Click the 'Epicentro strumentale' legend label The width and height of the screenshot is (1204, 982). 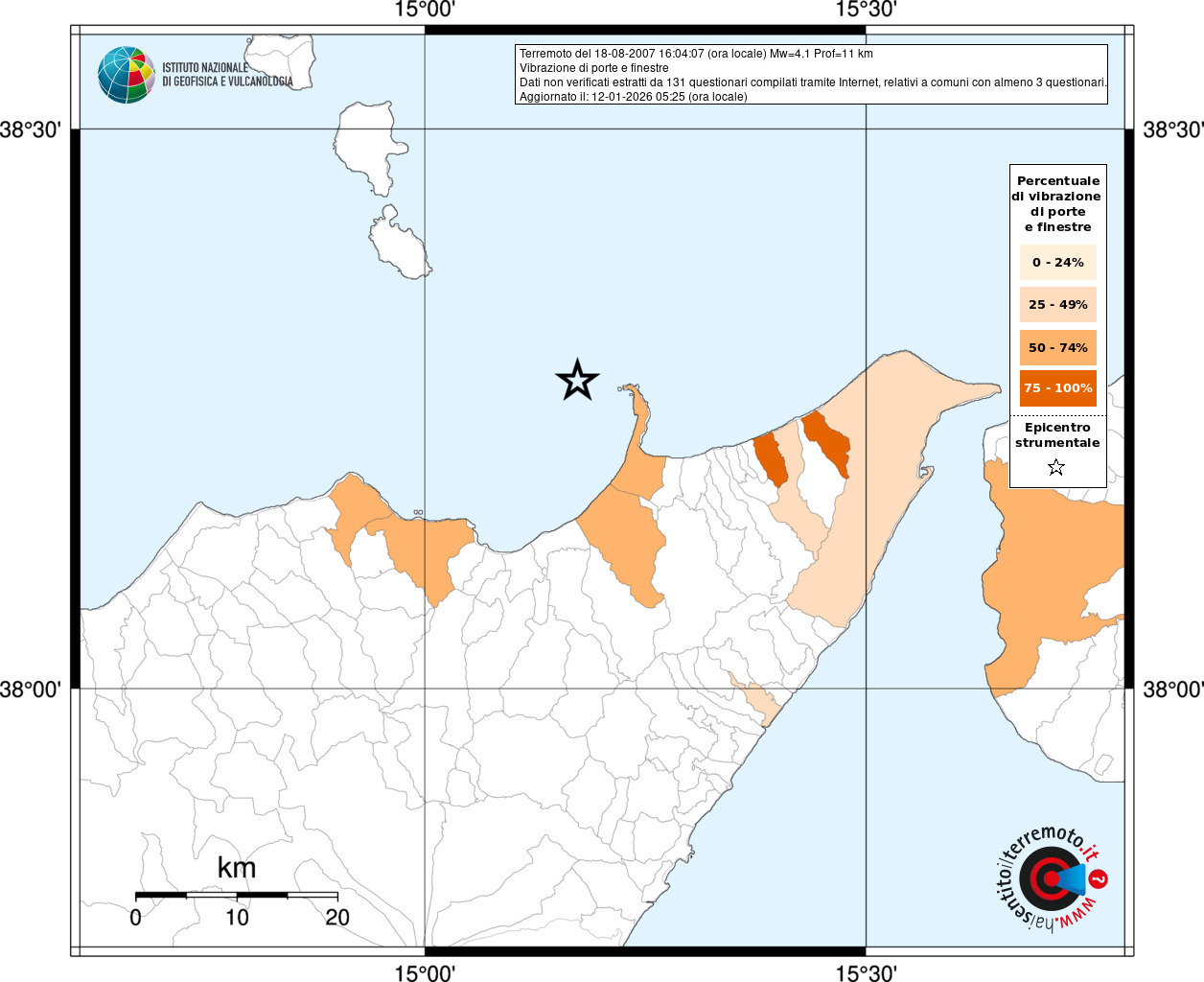1057,435
